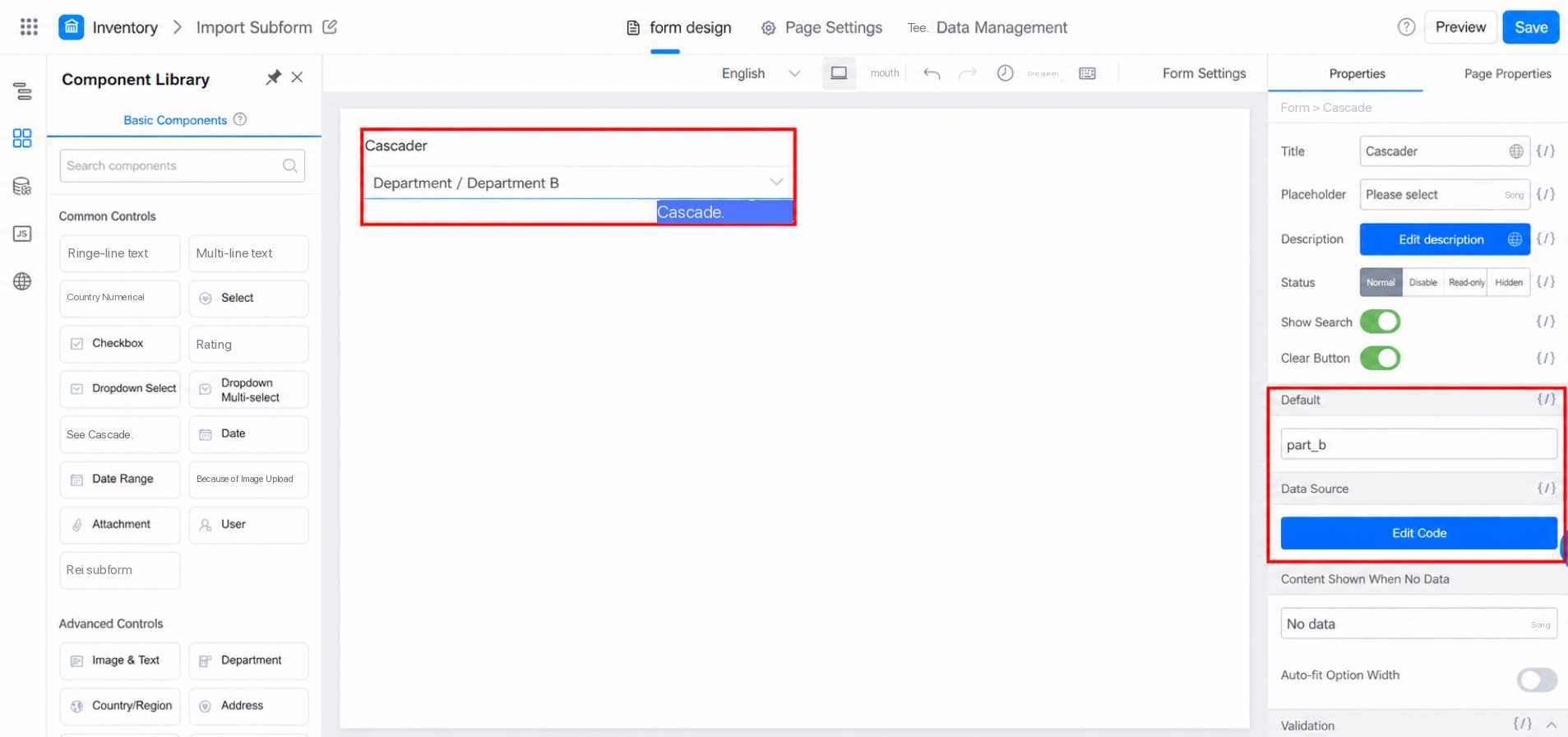Click the Edit Code button

1418,533
